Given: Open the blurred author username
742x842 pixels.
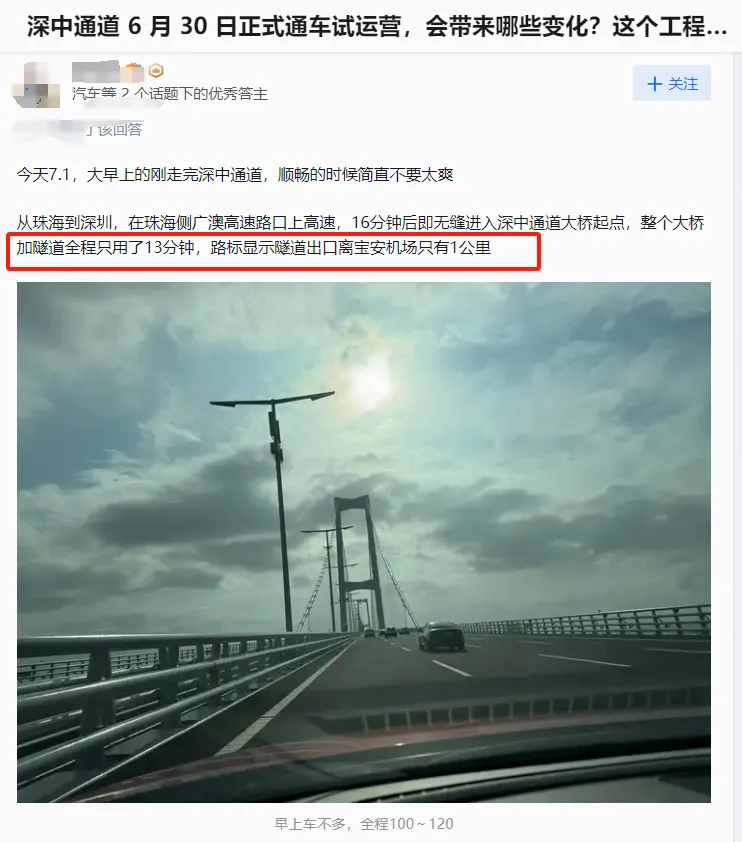Looking at the screenshot, I should [95, 71].
